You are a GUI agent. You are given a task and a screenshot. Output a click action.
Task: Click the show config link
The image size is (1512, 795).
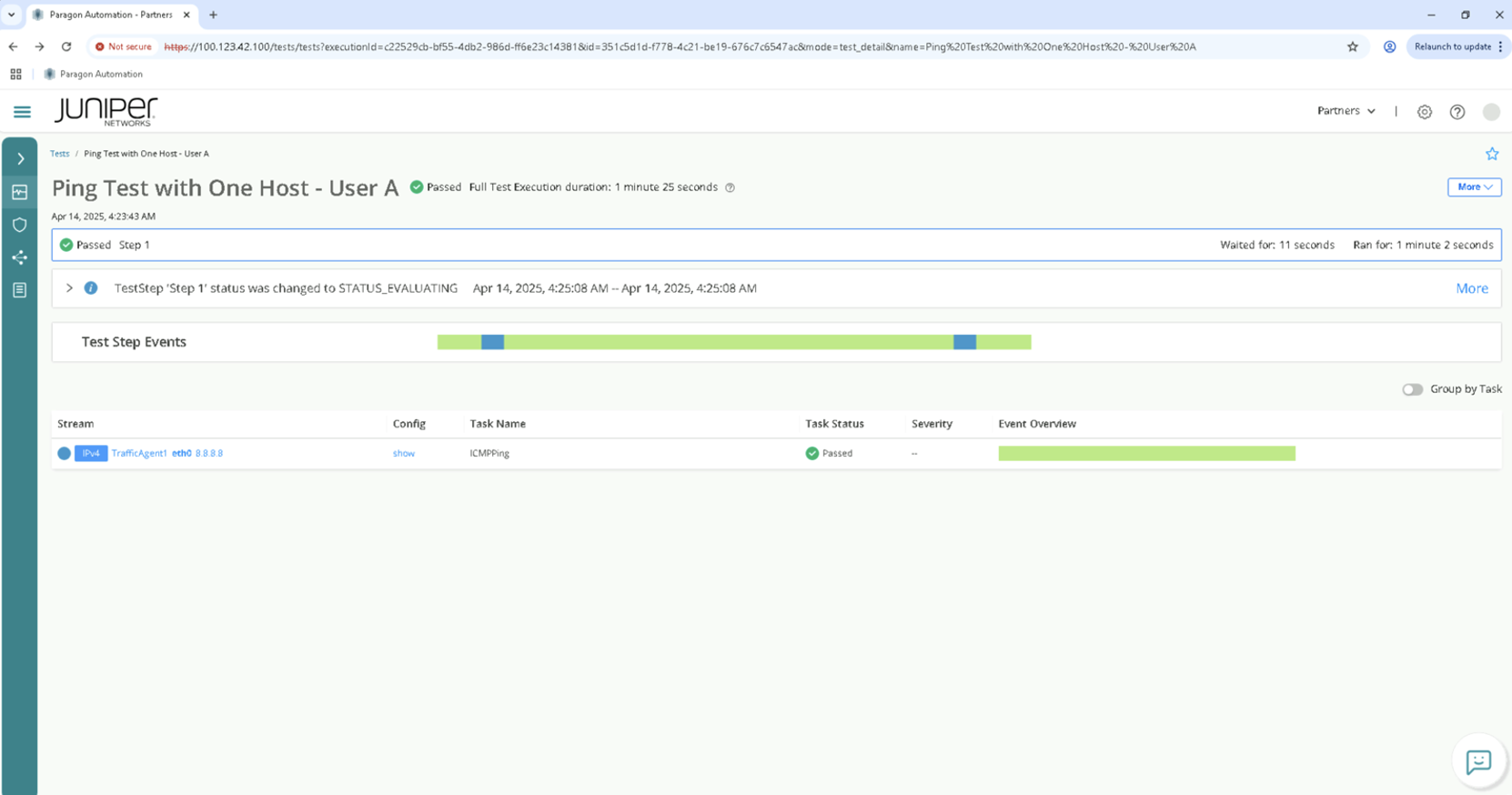click(403, 453)
